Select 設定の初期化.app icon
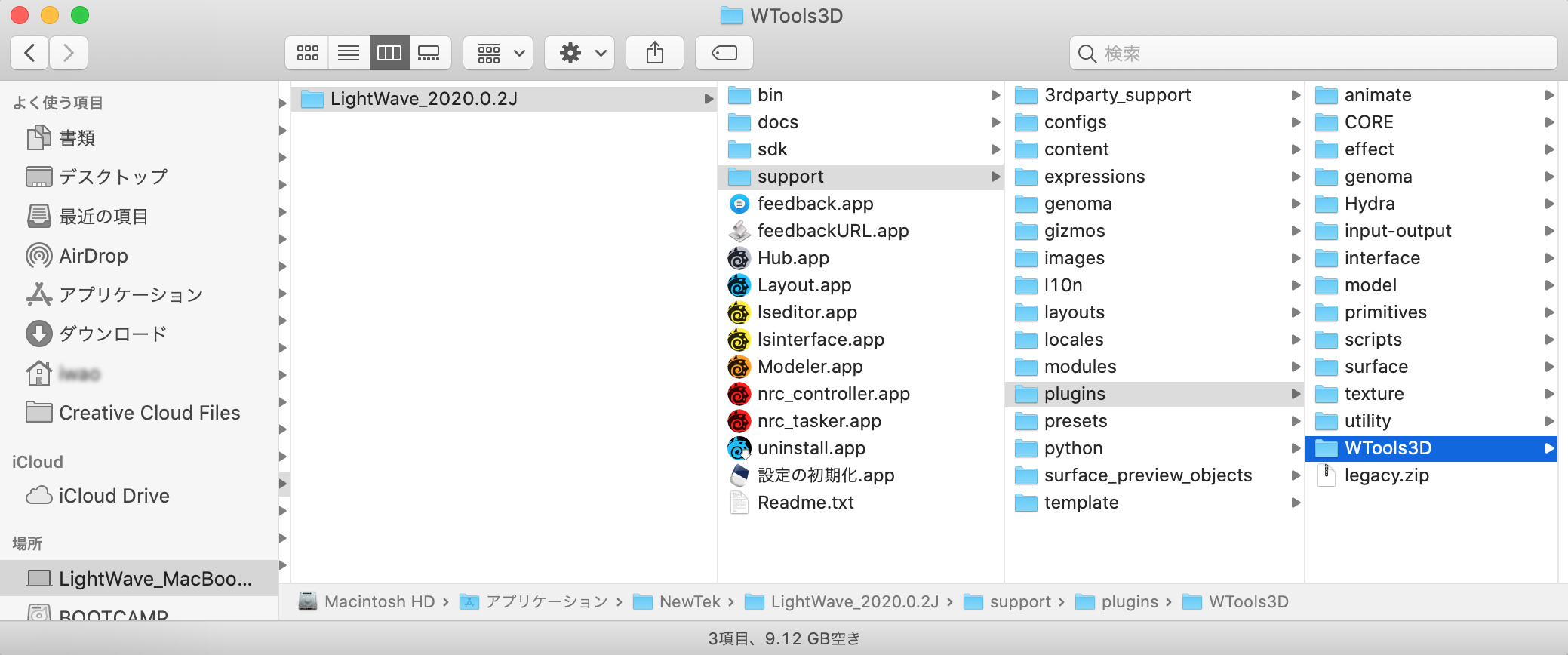Viewport: 1568px width, 655px height. tap(739, 475)
